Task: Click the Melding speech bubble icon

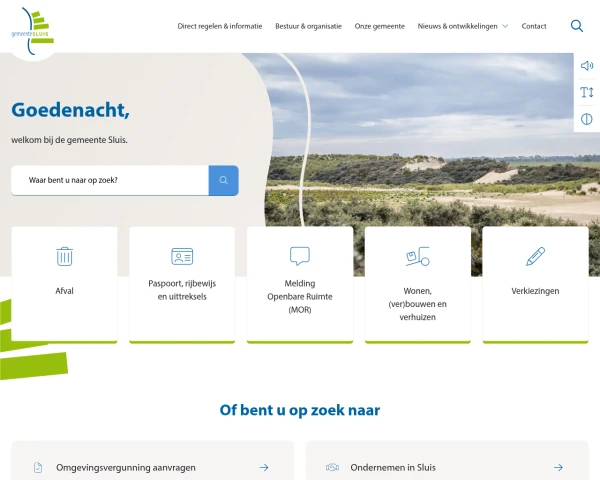Action: pos(300,256)
